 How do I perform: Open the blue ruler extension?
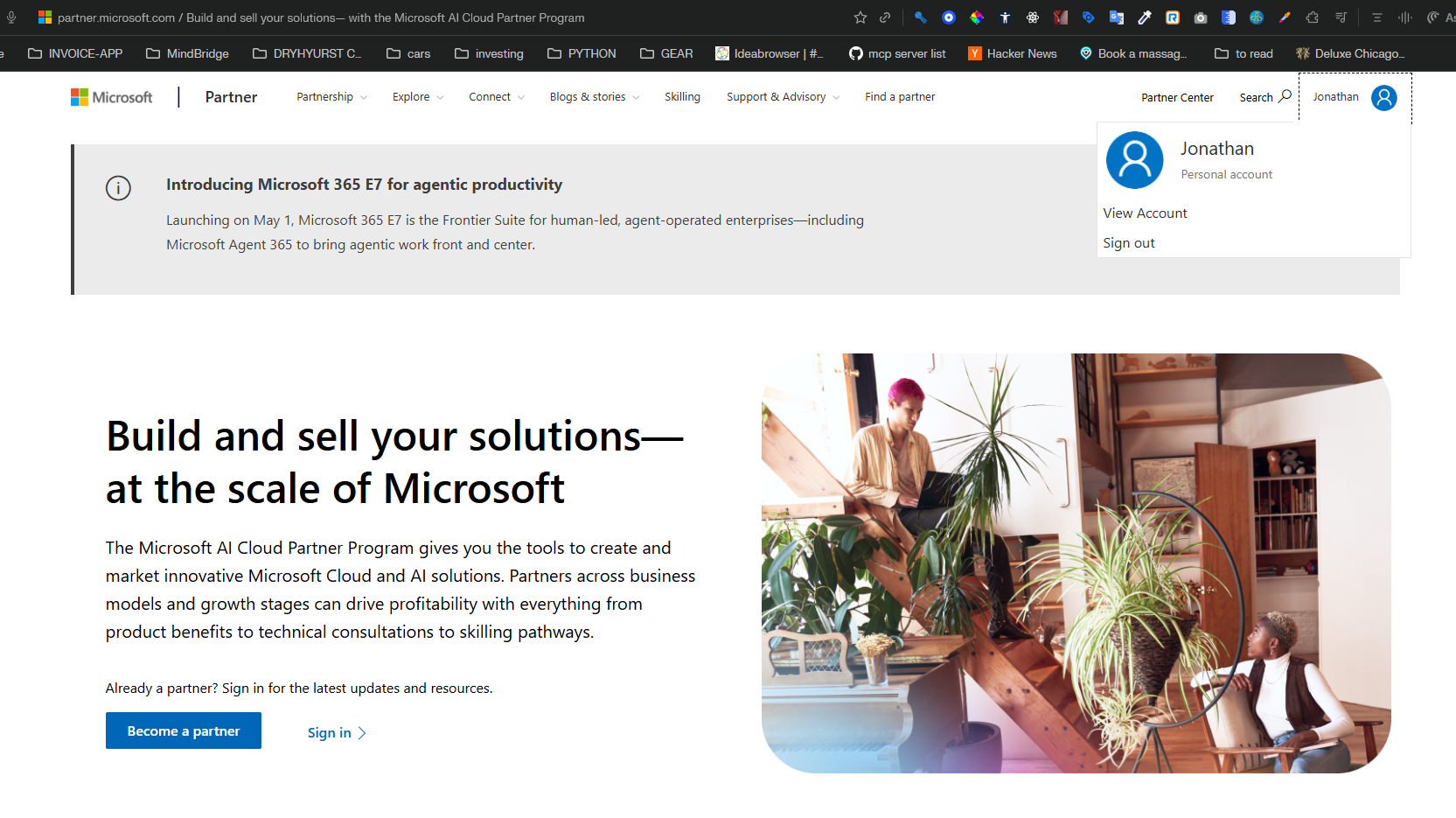(x=1229, y=17)
